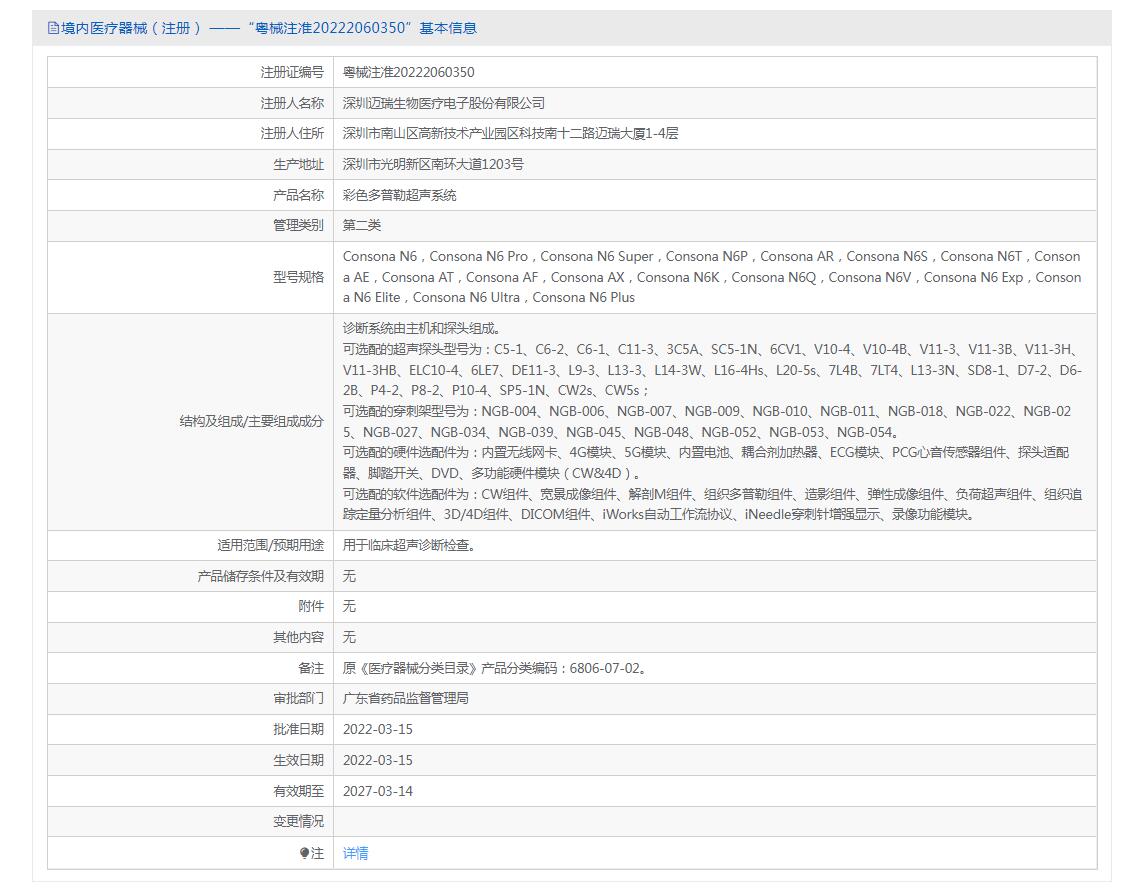
Task: Click the 其他内容 label
Action: click(298, 637)
